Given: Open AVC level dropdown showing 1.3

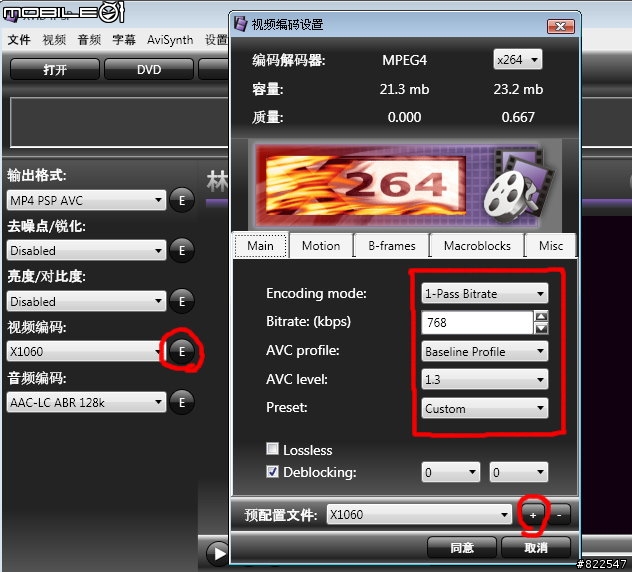Looking at the screenshot, I should (484, 380).
